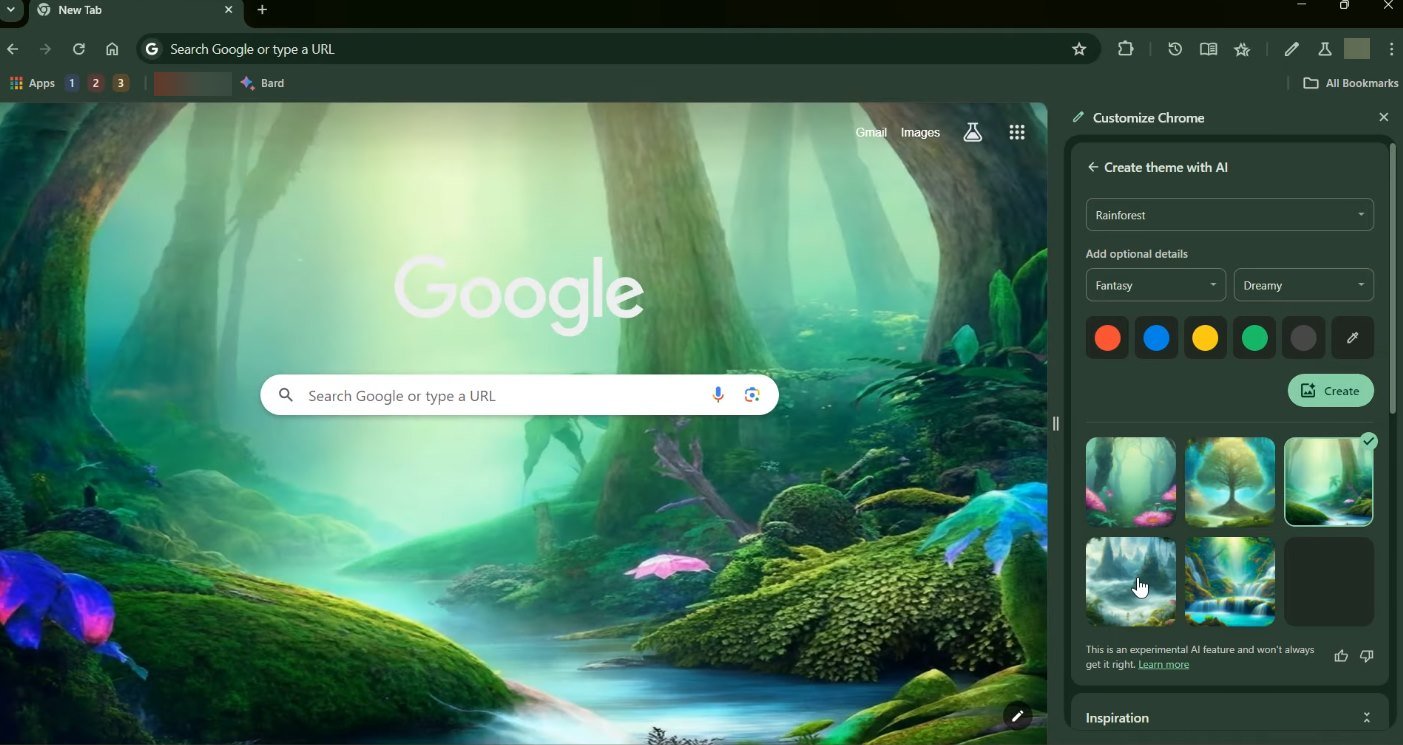
Task: Click the edit pencil button on page corner
Action: coord(1017,716)
